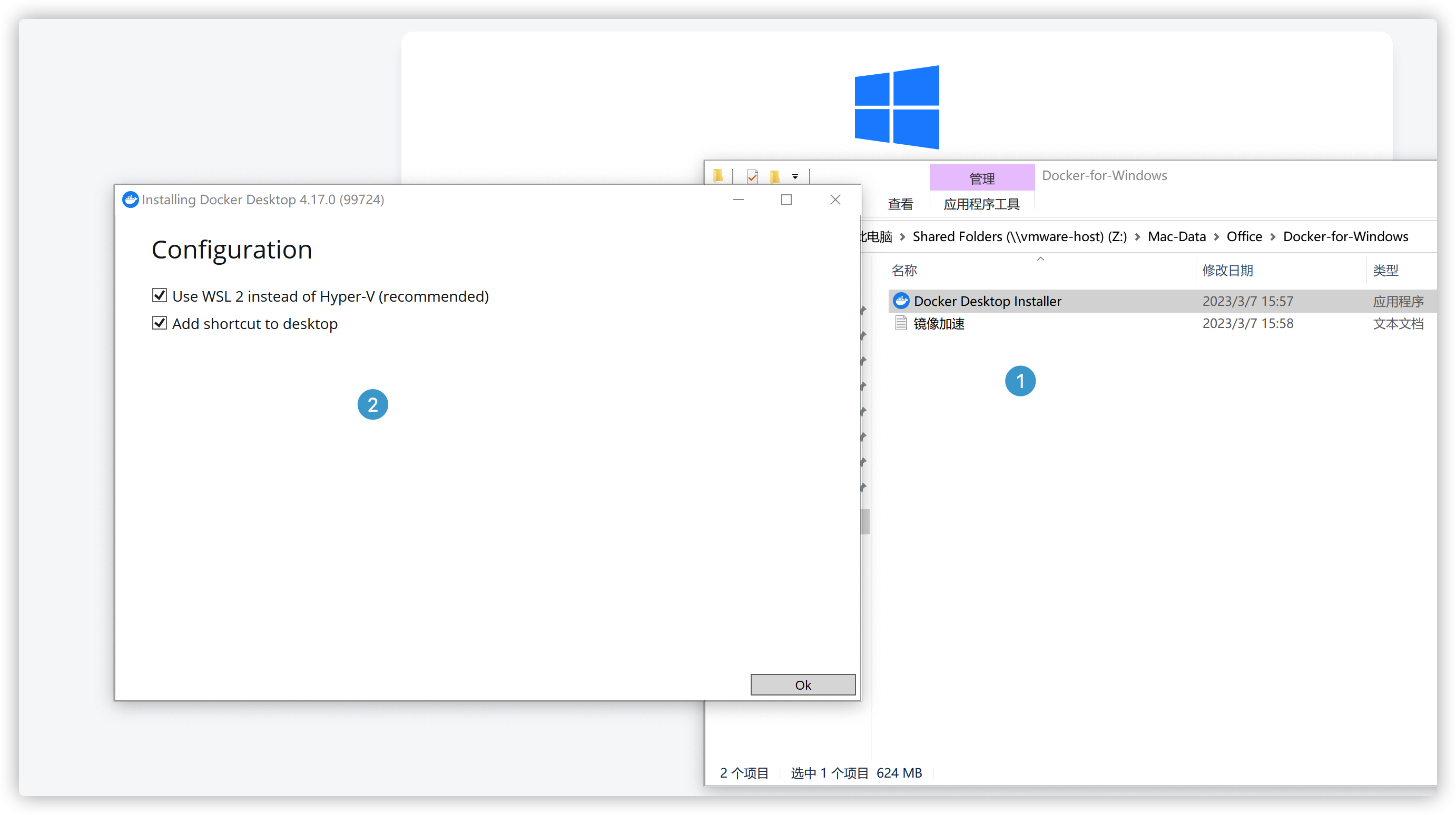This screenshot has height=815, width=1456.
Task: Click the 镜像加速 text document icon
Action: coord(901,323)
